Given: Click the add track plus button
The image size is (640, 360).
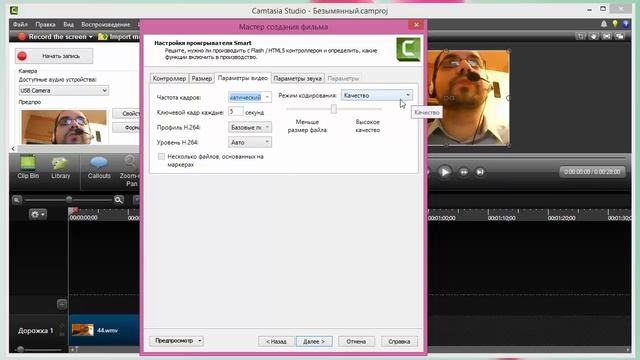Looking at the screenshot, I should [x=62, y=304].
